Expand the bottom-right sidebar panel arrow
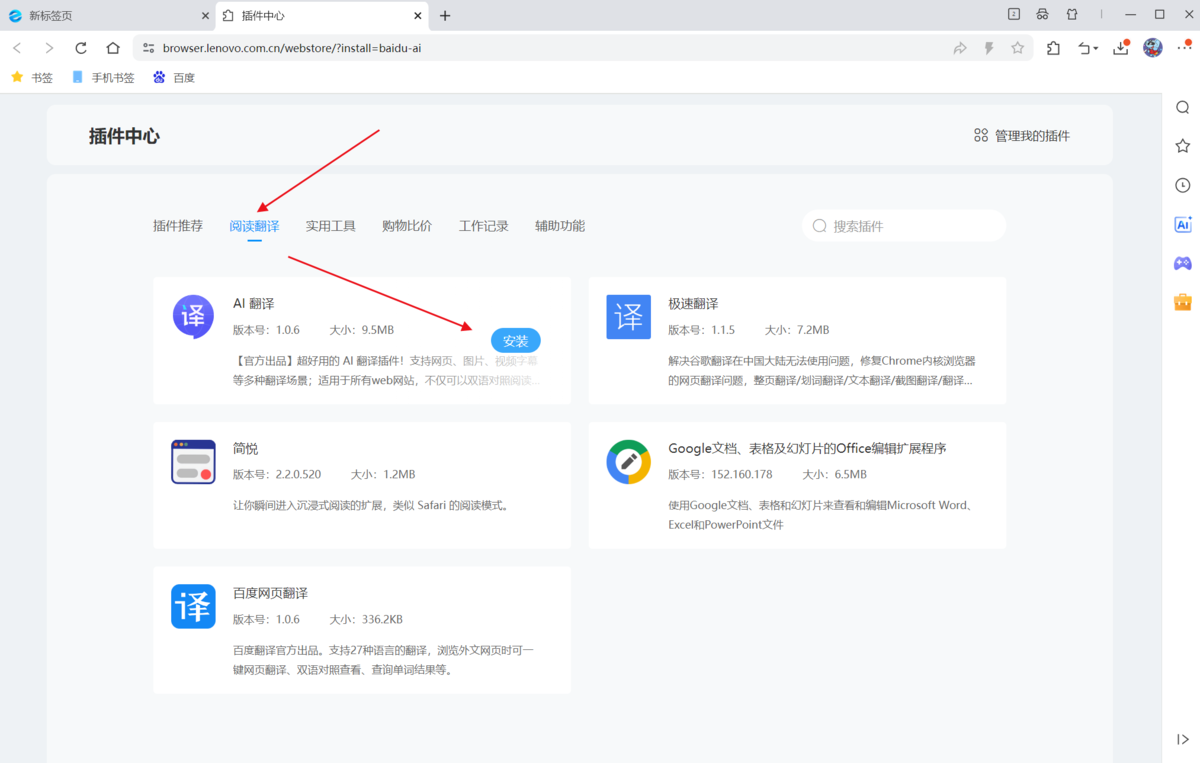Image resolution: width=1200 pixels, height=763 pixels. [1184, 739]
